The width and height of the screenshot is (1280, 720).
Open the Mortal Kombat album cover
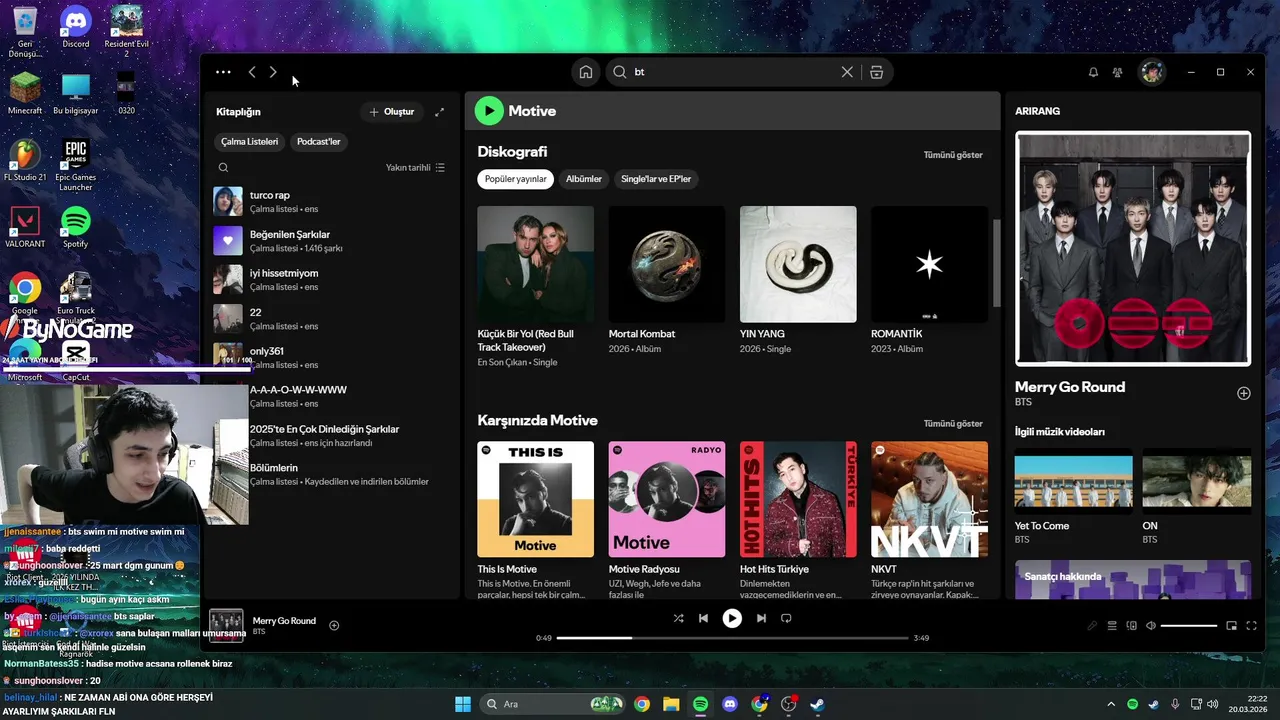coord(666,264)
